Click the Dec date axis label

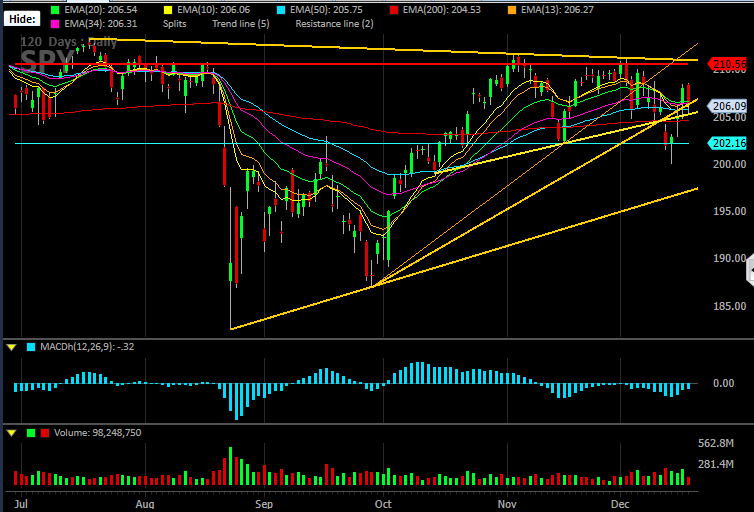pyautogui.click(x=620, y=504)
